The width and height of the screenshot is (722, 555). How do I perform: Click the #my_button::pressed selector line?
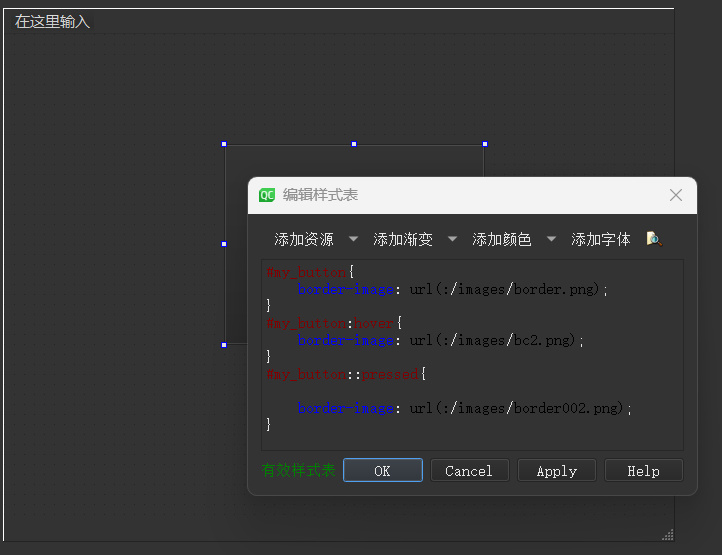[x=346, y=374]
